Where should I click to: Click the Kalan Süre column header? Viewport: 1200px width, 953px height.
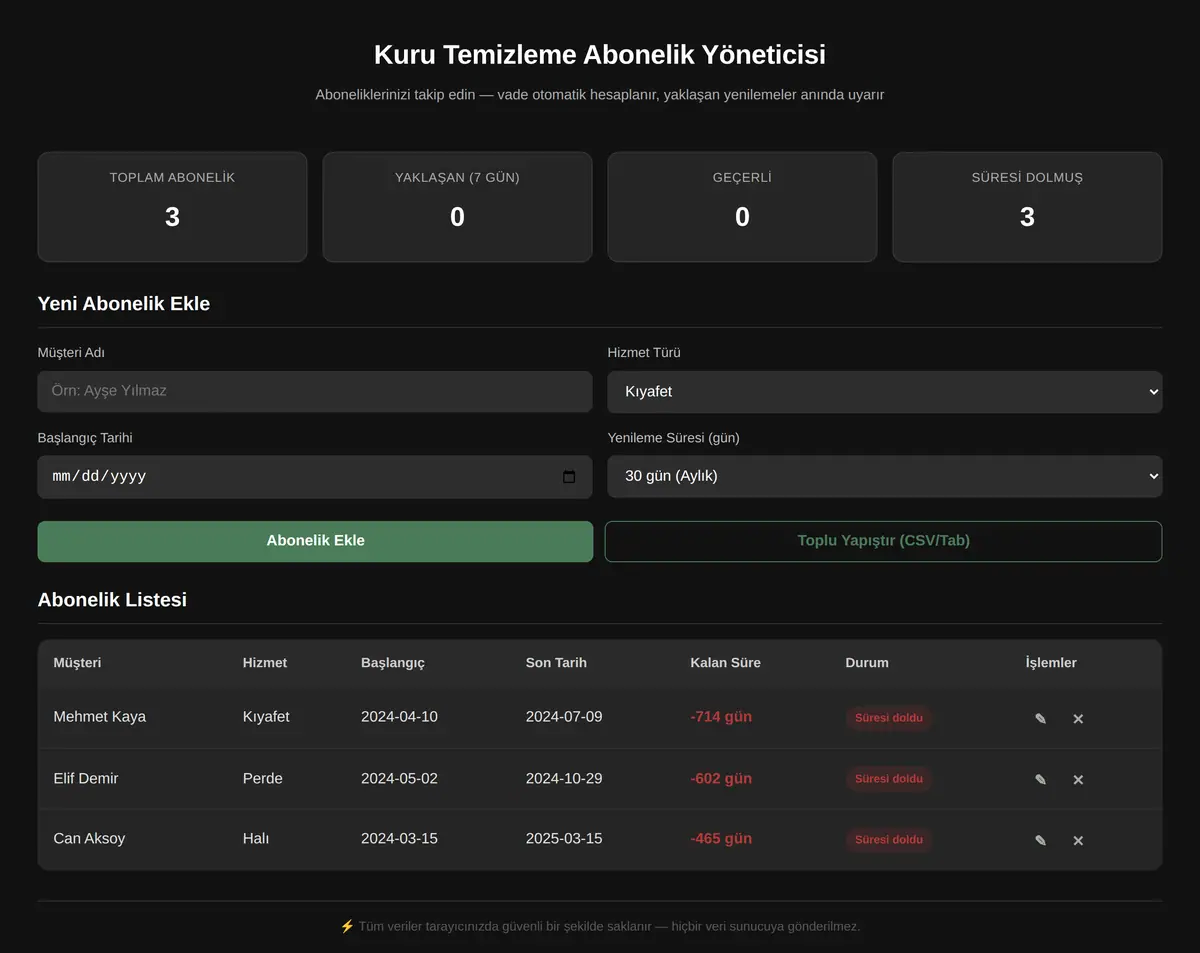[725, 663]
